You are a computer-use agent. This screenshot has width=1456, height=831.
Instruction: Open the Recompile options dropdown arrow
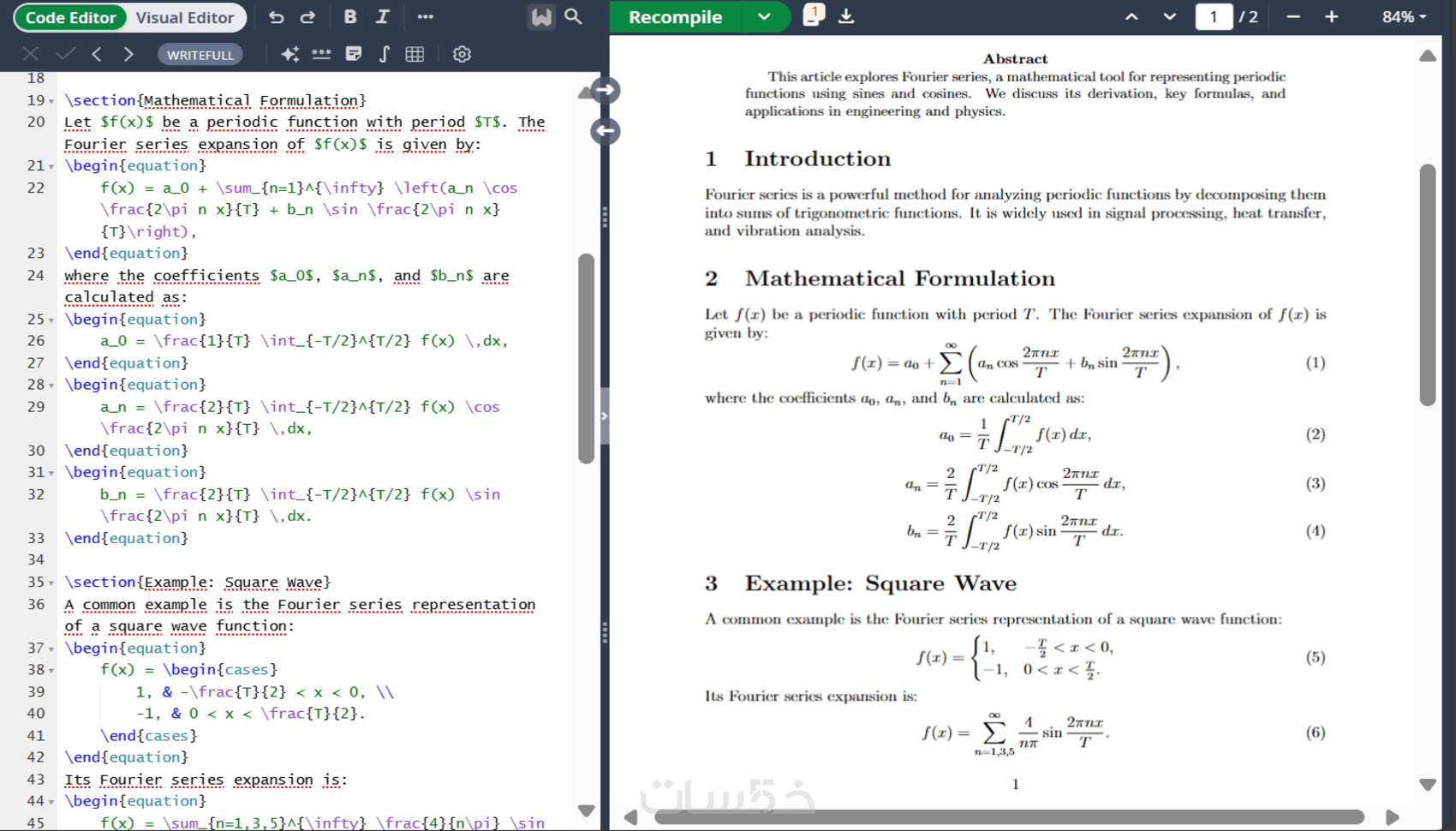pos(764,17)
